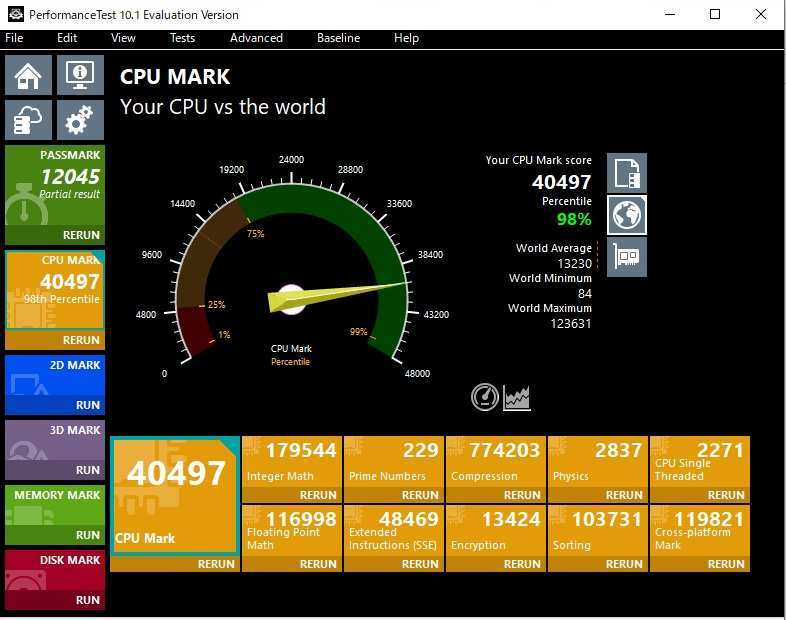786x620 pixels.
Task: Run the 2D Mark test
Action: (88, 405)
